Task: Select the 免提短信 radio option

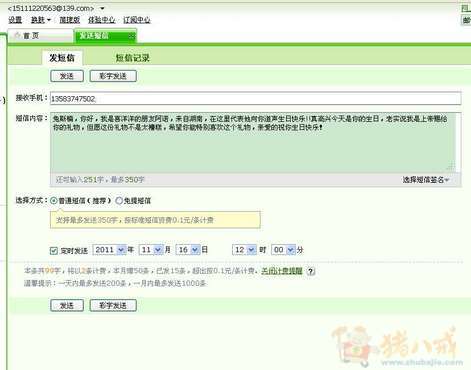Action: coord(119,201)
